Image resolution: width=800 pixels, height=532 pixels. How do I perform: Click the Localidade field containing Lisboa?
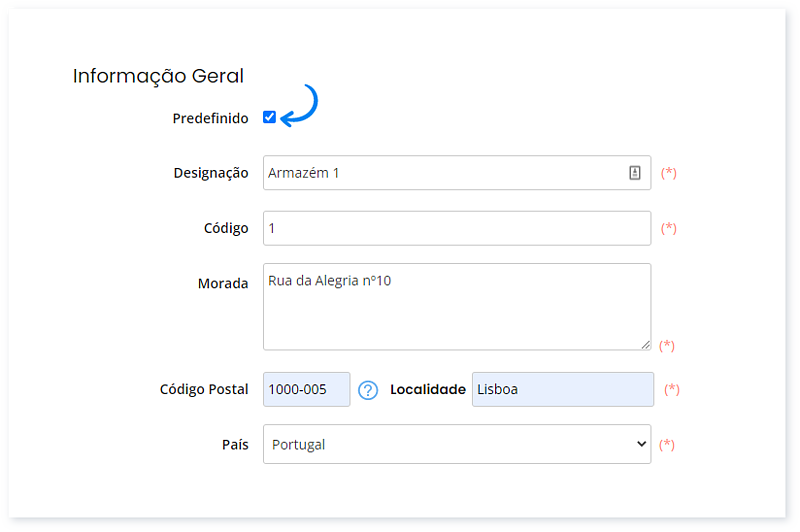point(563,389)
